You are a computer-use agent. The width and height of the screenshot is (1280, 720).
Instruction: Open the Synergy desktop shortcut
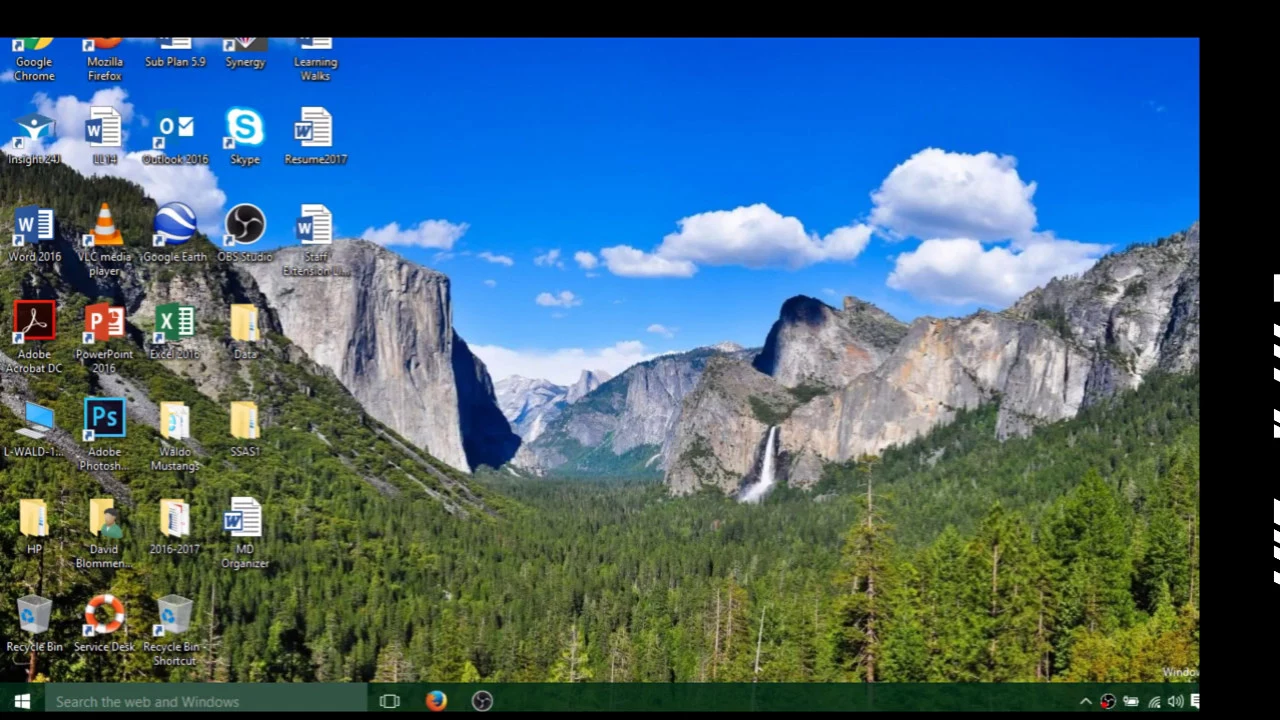click(x=245, y=54)
